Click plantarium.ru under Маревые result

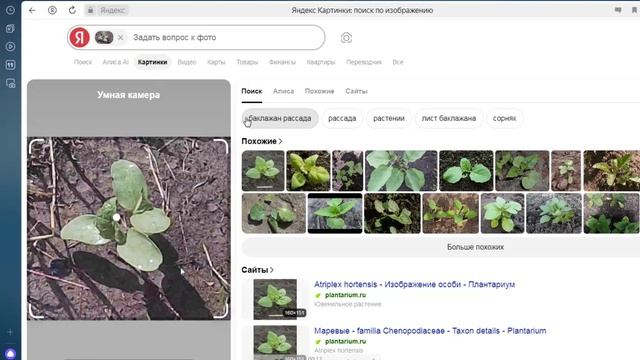tap(345, 342)
